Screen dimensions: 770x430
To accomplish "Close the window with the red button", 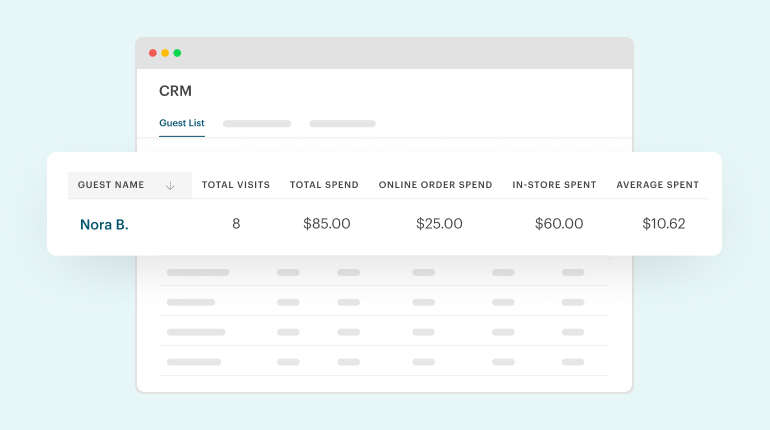I will [153, 53].
